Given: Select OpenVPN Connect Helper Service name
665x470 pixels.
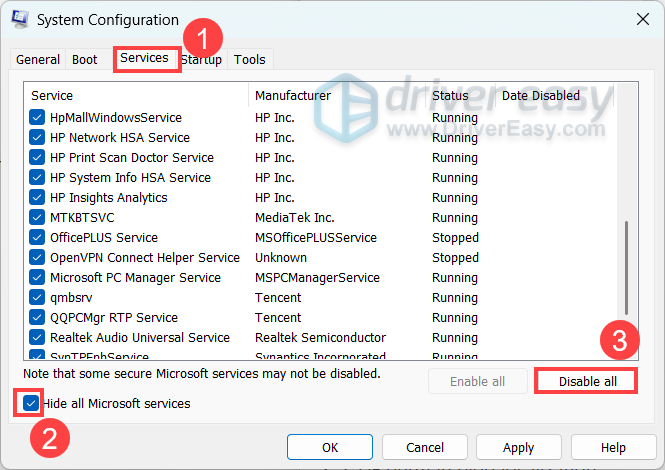Looking at the screenshot, I should 145,257.
